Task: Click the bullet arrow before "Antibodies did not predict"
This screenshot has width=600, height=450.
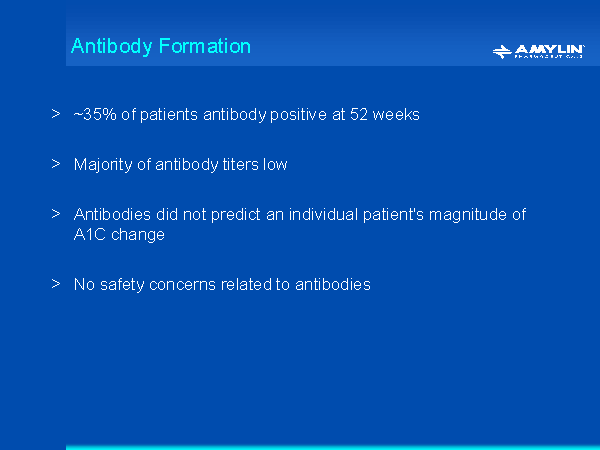Action: [x=56, y=214]
